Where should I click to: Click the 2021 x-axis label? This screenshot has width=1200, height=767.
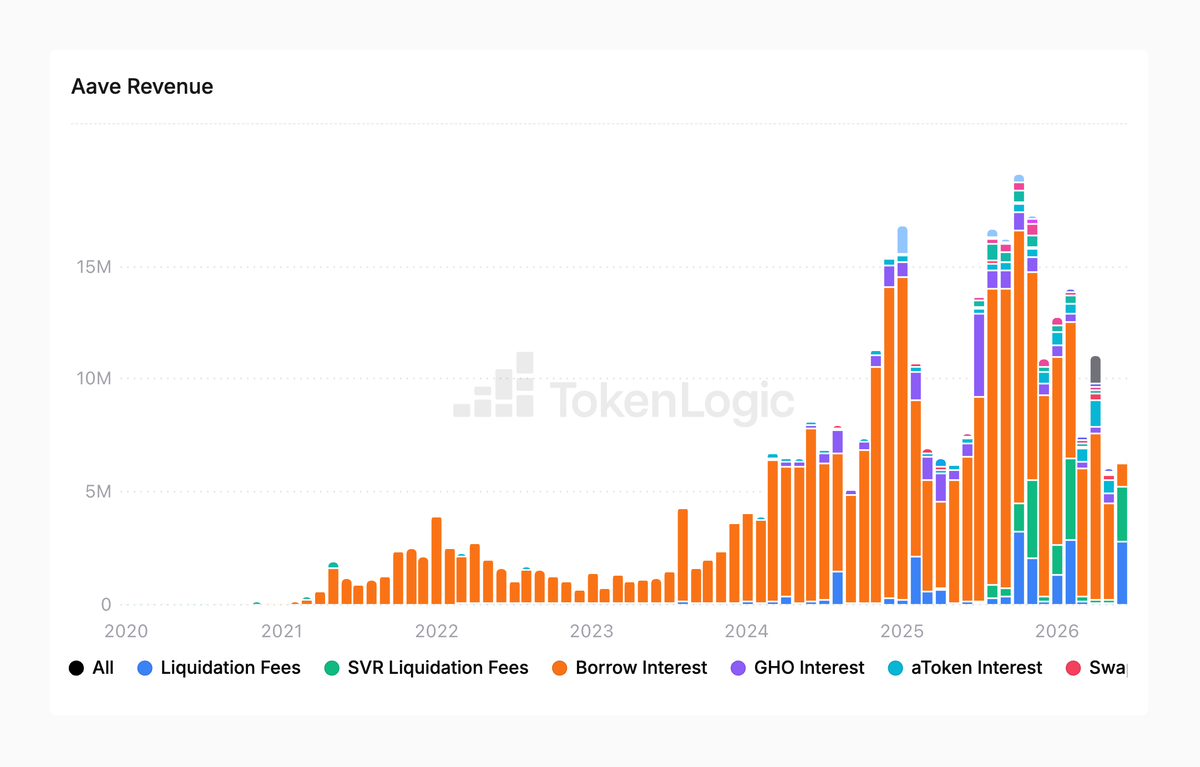281,631
